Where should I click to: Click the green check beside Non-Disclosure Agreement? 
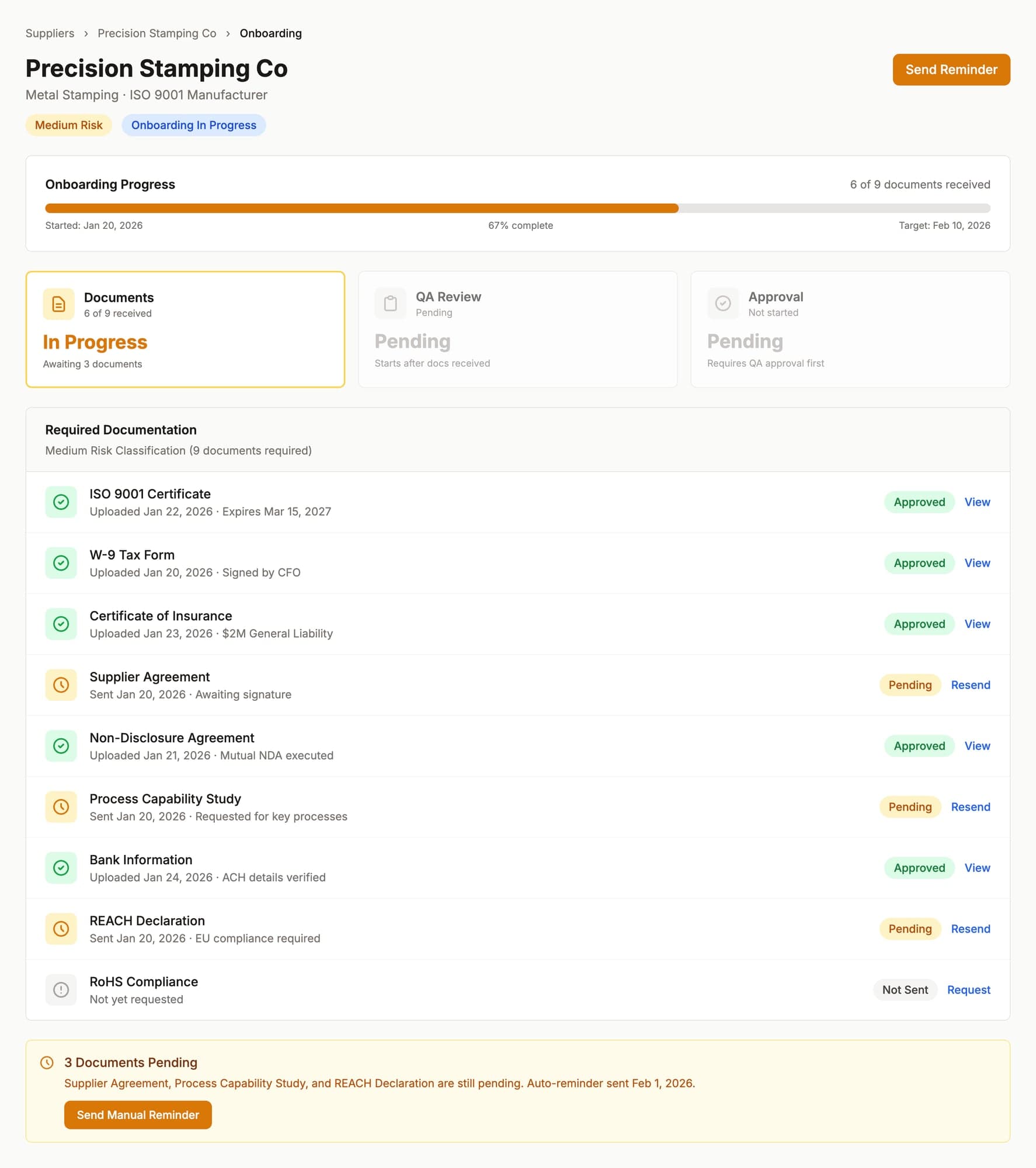(x=61, y=746)
